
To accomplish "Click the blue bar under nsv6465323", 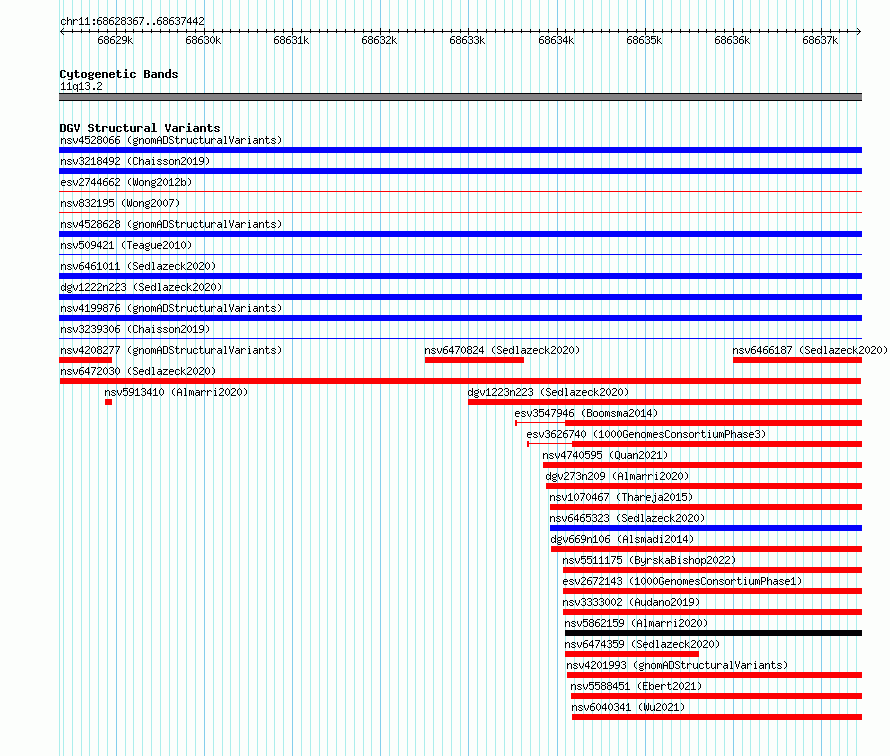I will pyautogui.click(x=706, y=528).
